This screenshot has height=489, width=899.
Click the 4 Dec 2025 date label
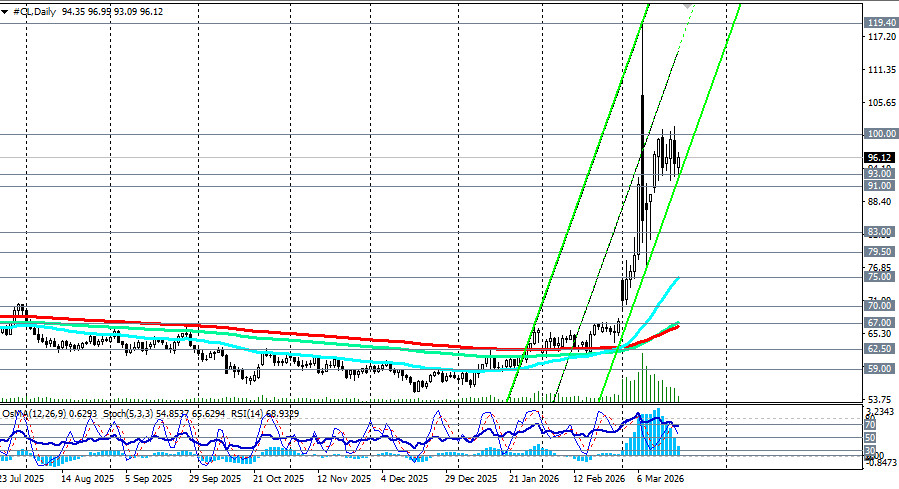click(x=404, y=479)
